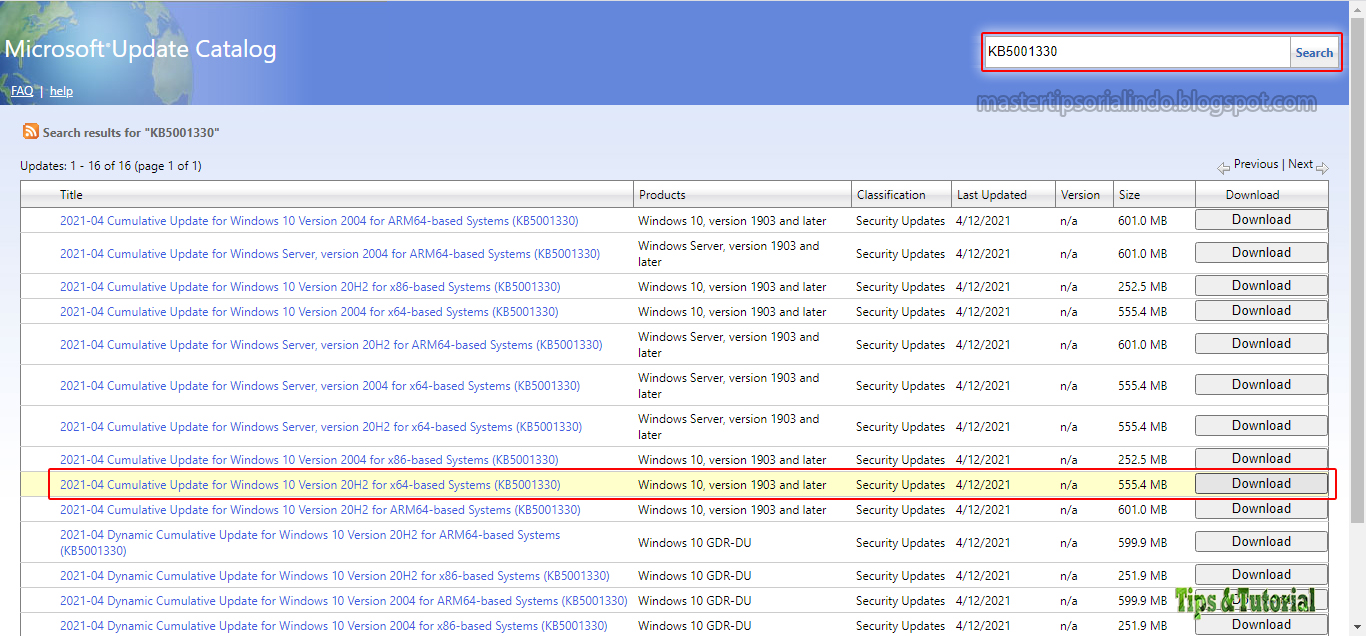Click the Search button
Viewport: 1366px width, 636px height.
coord(1314,52)
